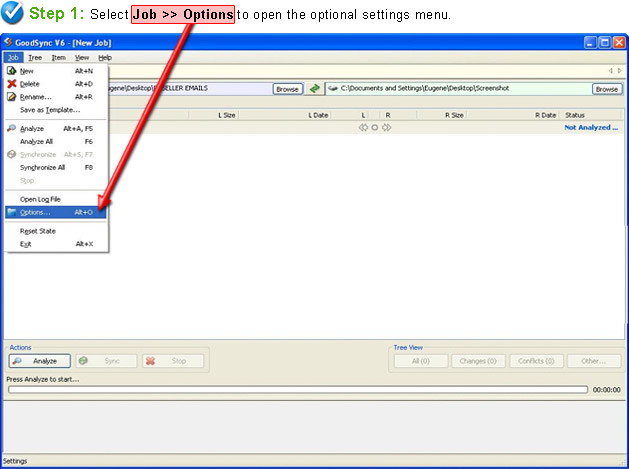The height and width of the screenshot is (469, 629).
Task: Select Options... in the Job menu
Action: 56,212
